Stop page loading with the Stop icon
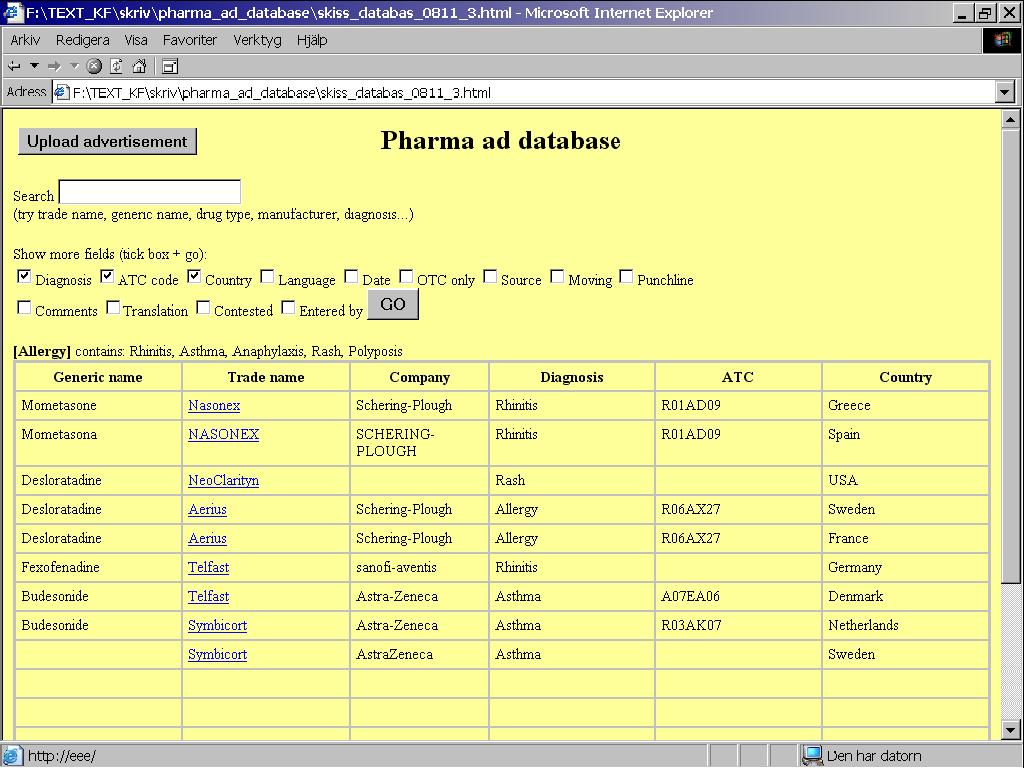Viewport: 1024px width, 768px height. (x=94, y=66)
